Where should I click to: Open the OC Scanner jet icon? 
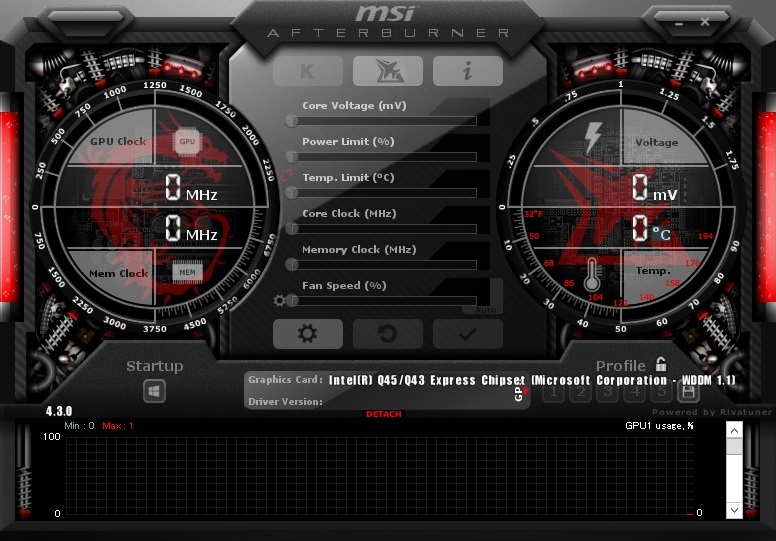(388, 71)
